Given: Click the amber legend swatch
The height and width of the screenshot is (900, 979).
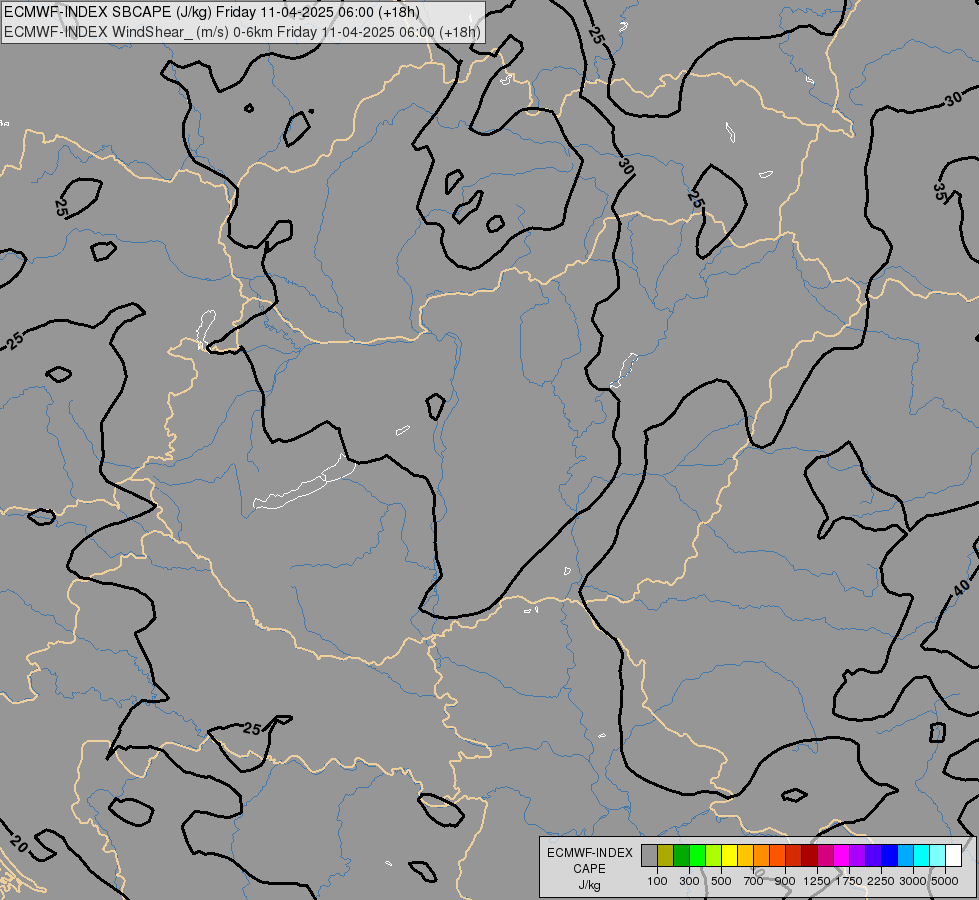Looking at the screenshot, I should click(745, 855).
